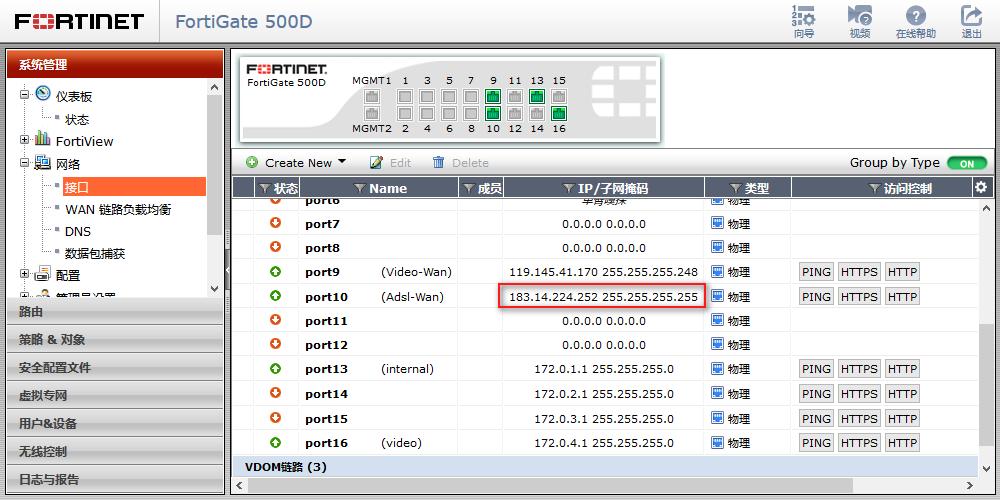This screenshot has height=500, width=1000.
Task: Click the status filter icon in 状态 column
Action: (265, 188)
